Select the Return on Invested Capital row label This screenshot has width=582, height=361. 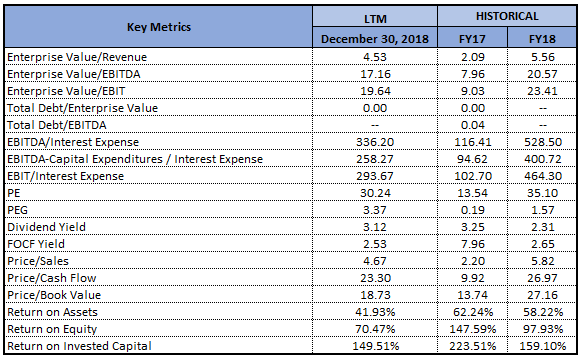(x=79, y=346)
